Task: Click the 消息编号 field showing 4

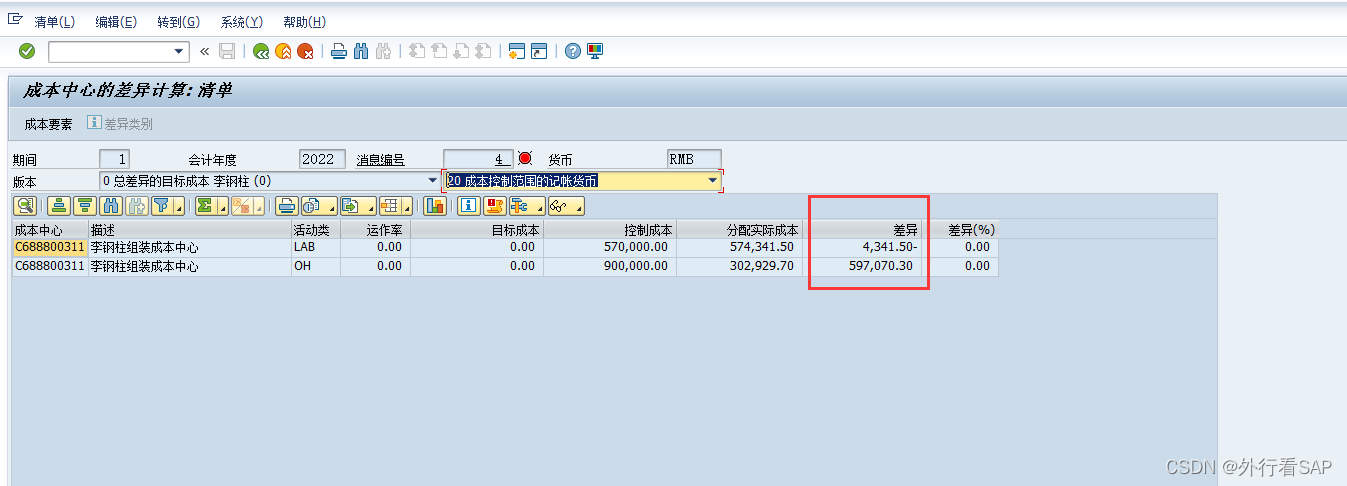Action: tap(478, 159)
